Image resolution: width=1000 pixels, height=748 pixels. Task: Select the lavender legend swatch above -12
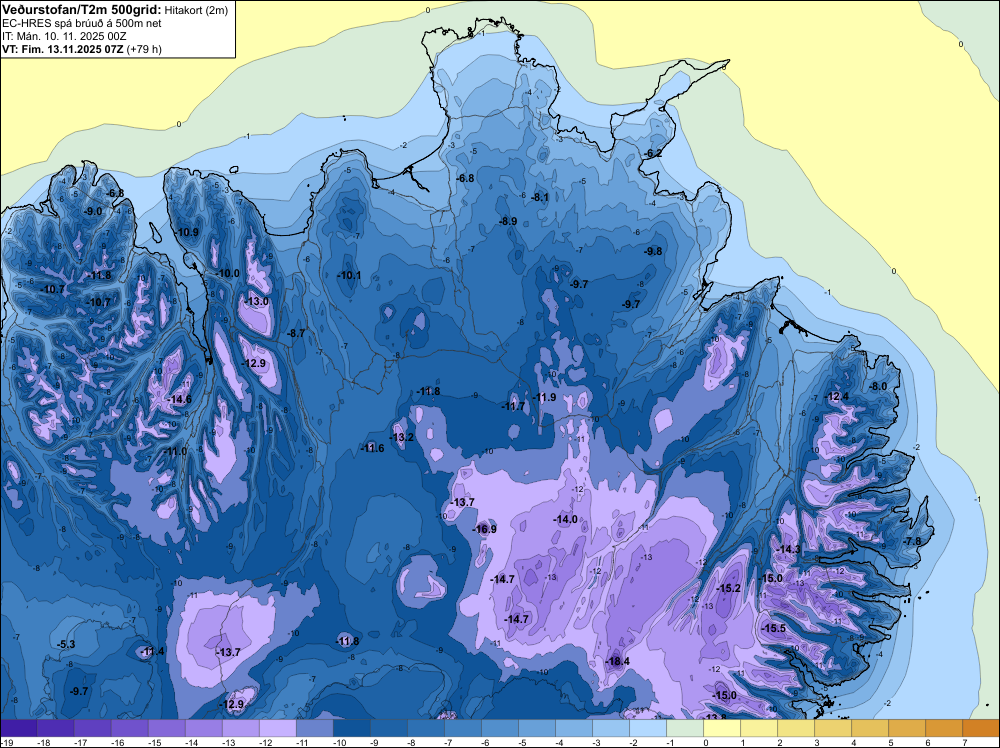click(x=277, y=728)
